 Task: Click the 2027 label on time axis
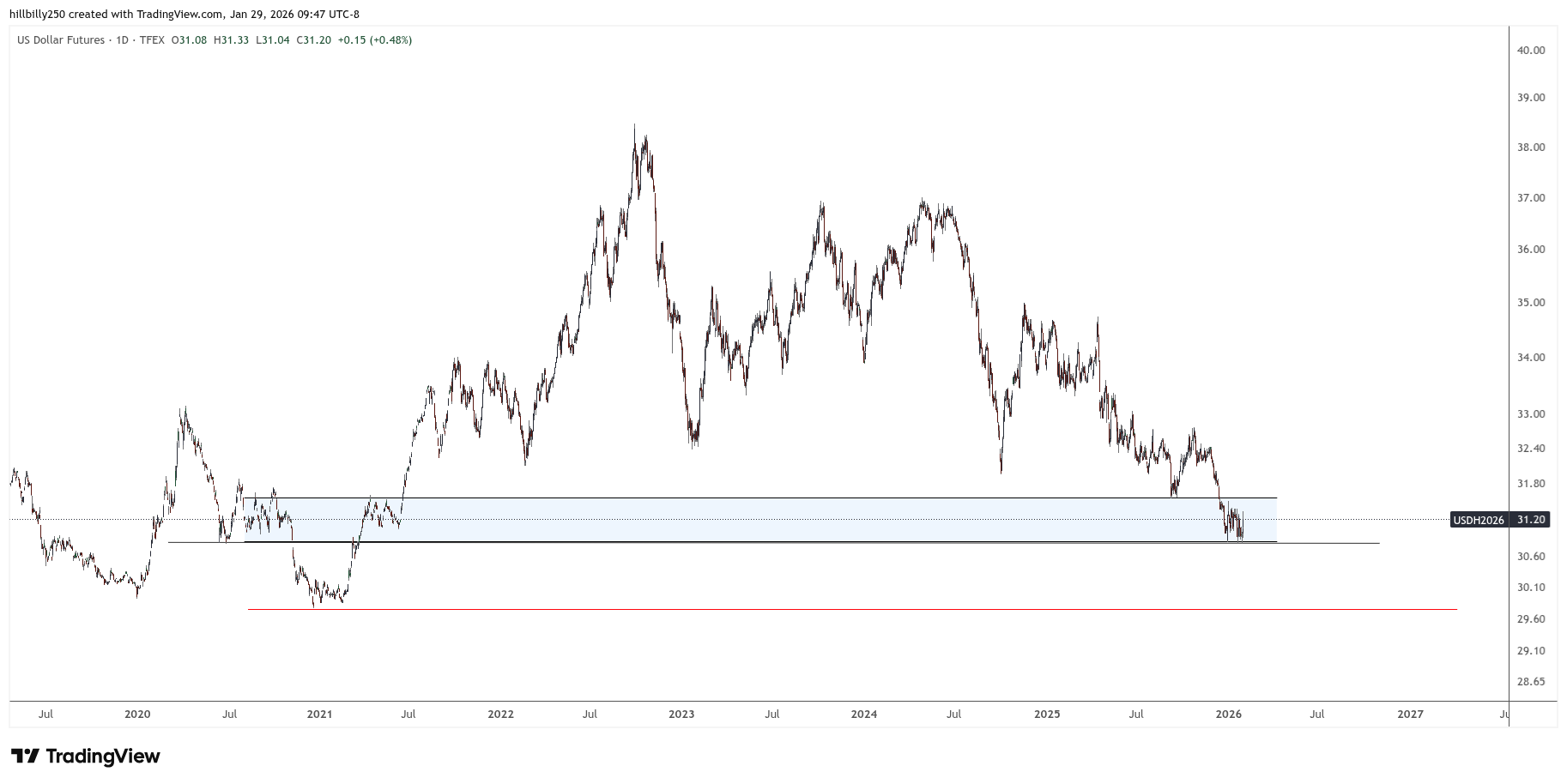(x=1410, y=714)
